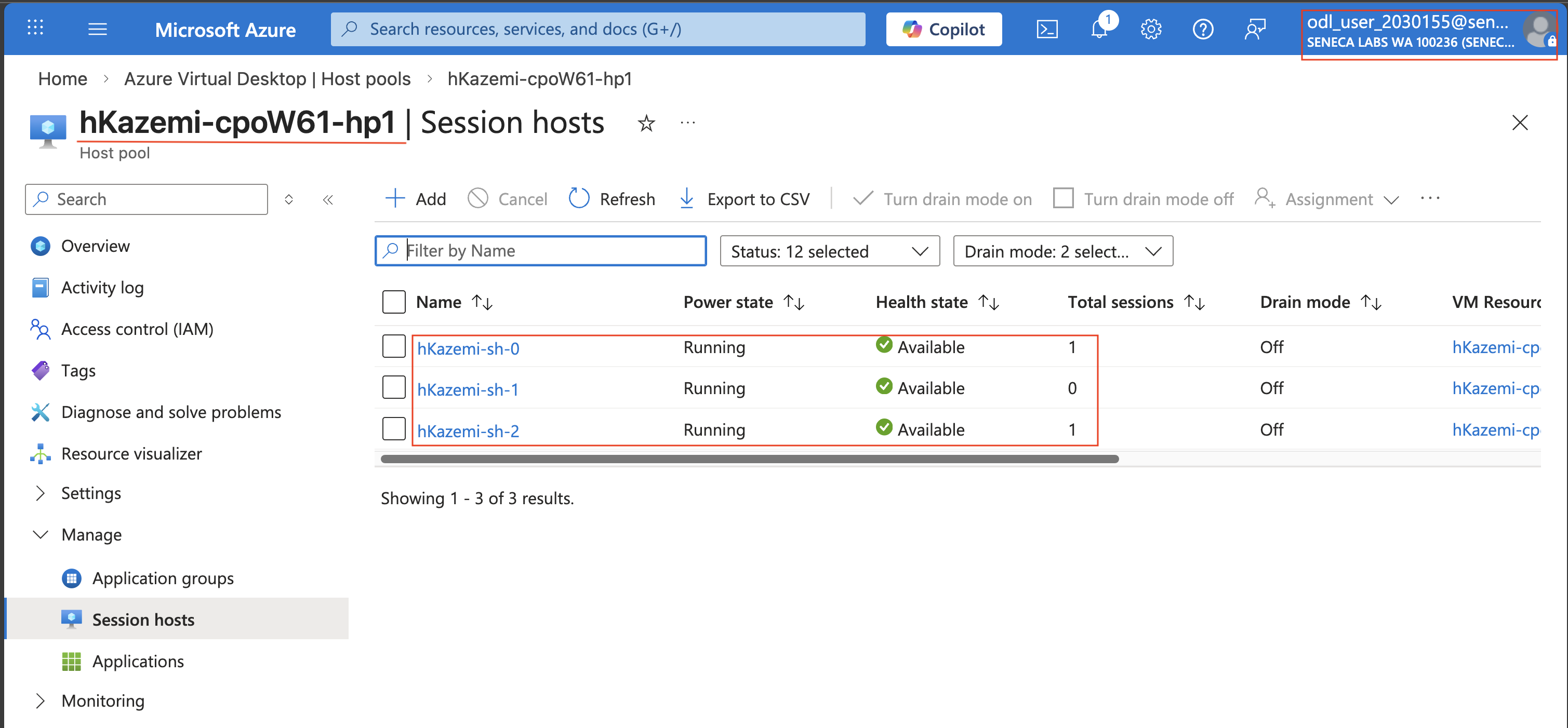This screenshot has height=728, width=1568.
Task: Sort by Total sessions column
Action: coord(1136,302)
